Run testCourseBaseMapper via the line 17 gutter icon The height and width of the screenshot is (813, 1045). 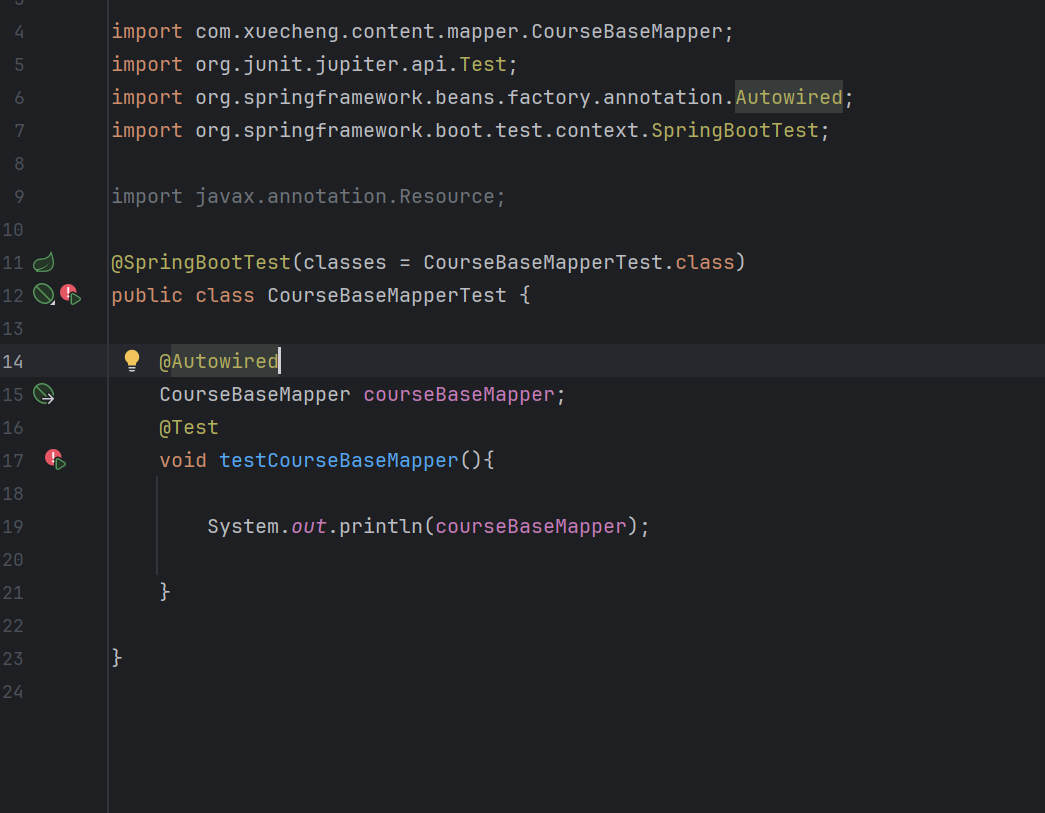pyautogui.click(x=56, y=460)
